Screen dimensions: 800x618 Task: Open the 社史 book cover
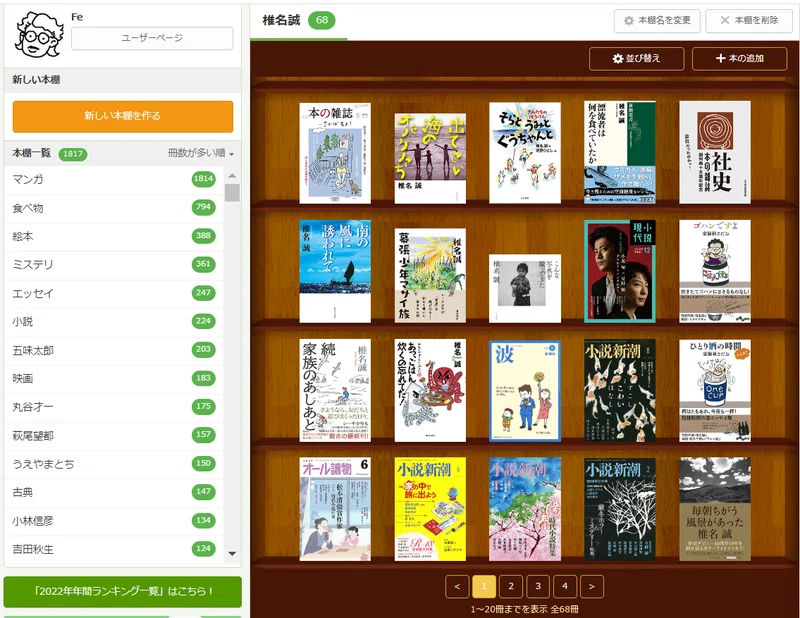[714, 152]
